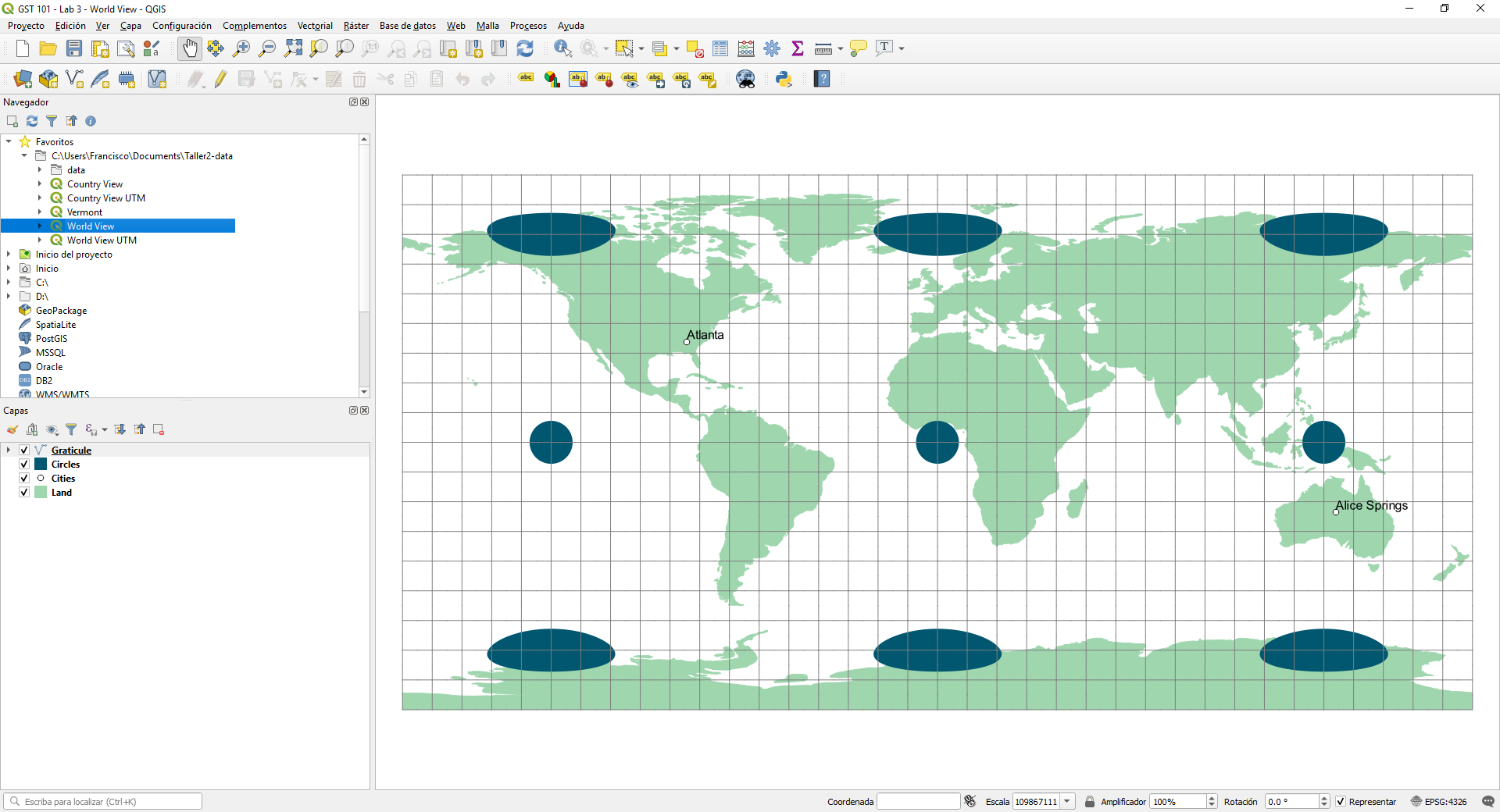Click the Identify Features tool

tap(562, 48)
